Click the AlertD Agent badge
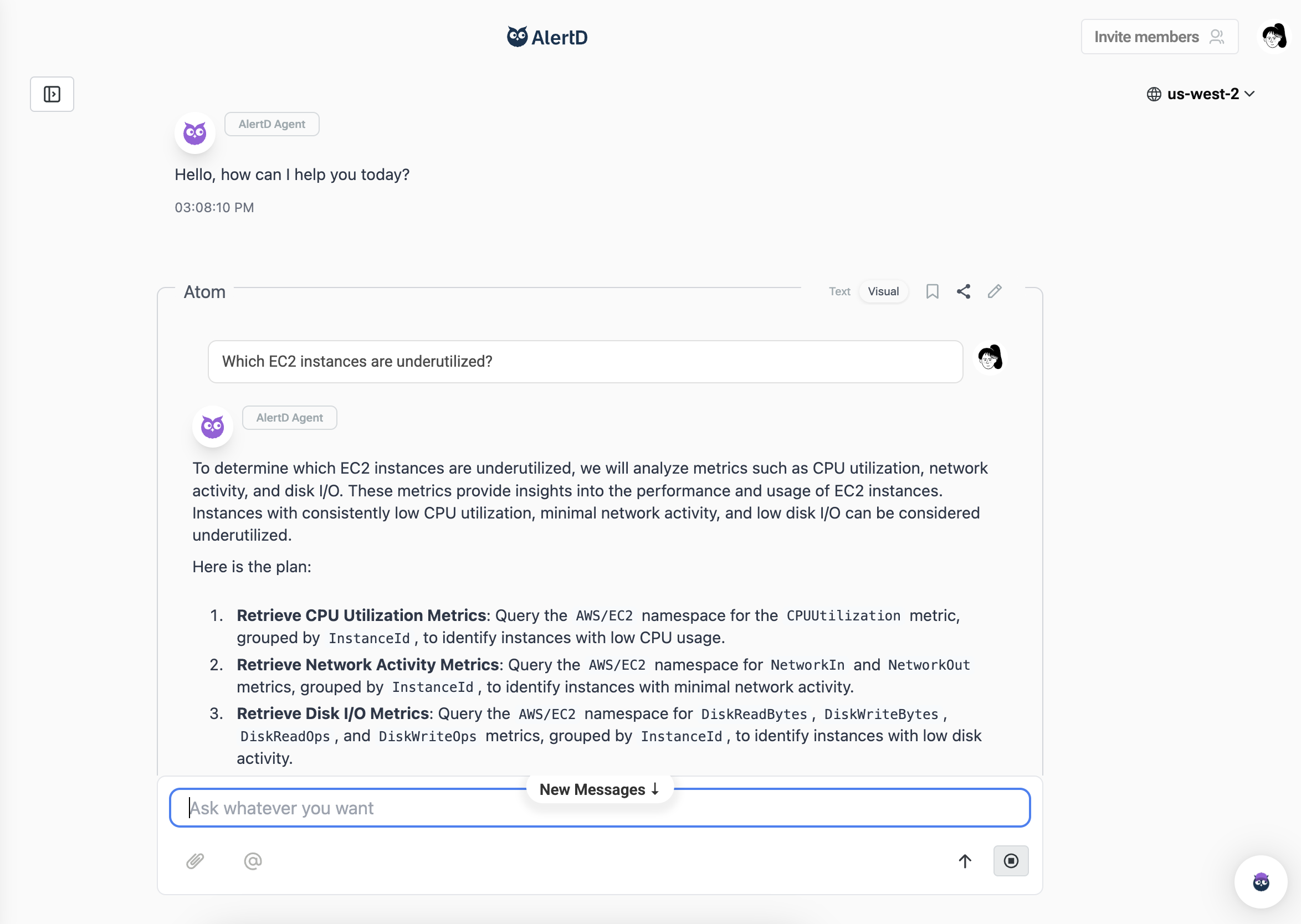The image size is (1301, 924). tap(272, 124)
